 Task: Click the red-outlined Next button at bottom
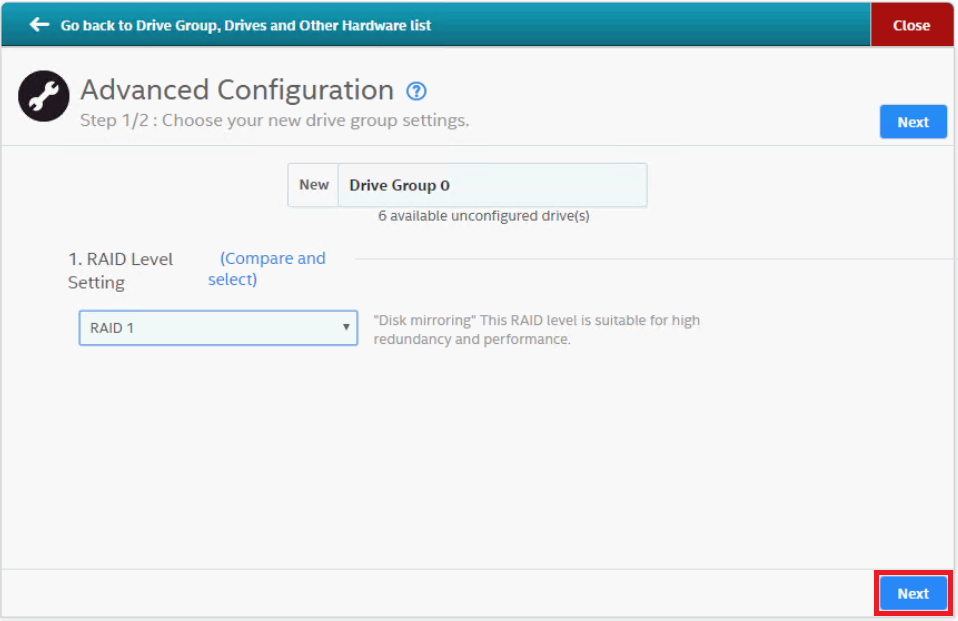point(912,593)
